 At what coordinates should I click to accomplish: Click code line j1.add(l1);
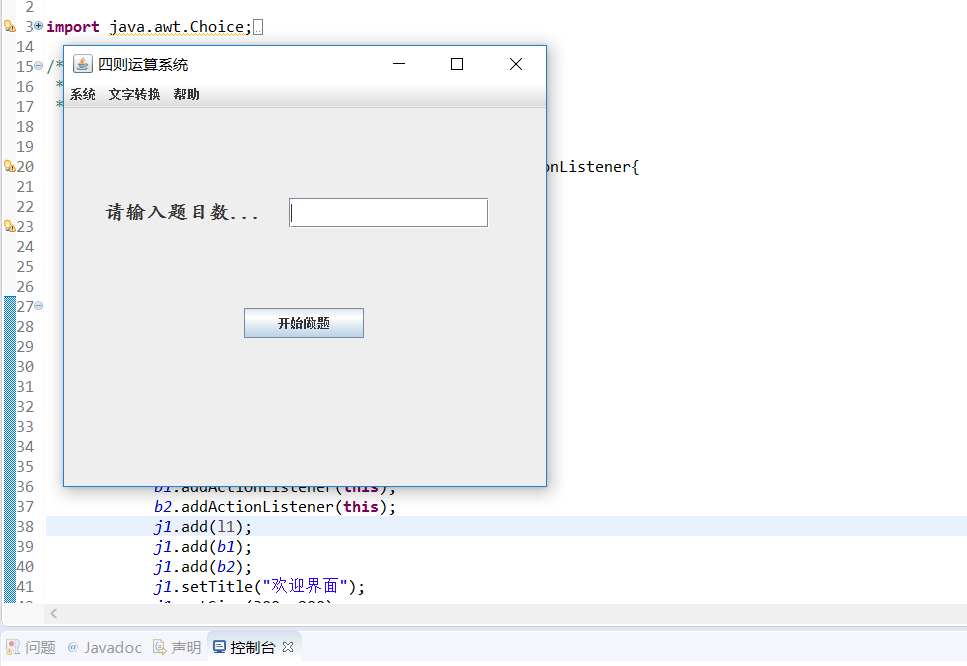[203, 527]
